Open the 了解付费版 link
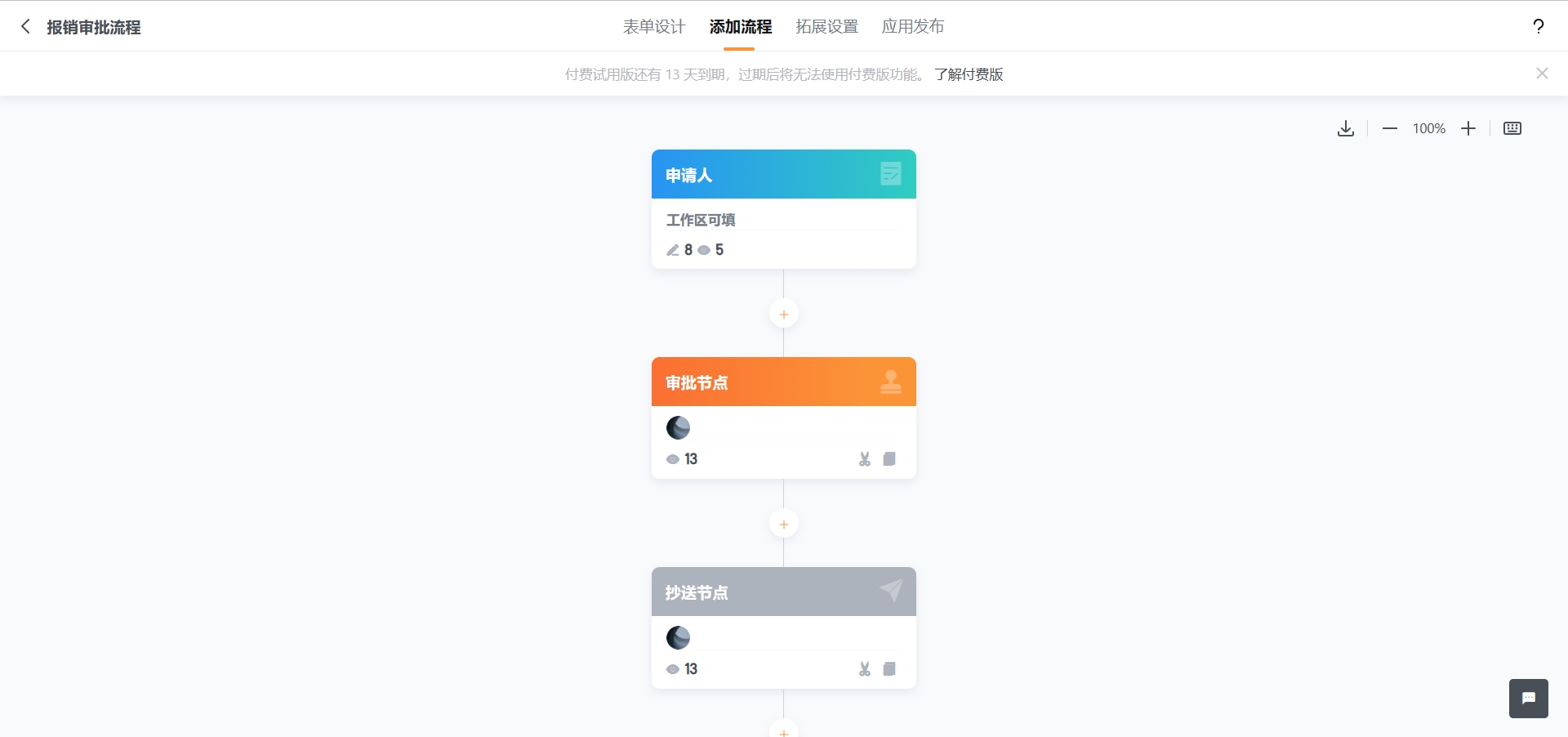The image size is (1568, 737). [969, 74]
